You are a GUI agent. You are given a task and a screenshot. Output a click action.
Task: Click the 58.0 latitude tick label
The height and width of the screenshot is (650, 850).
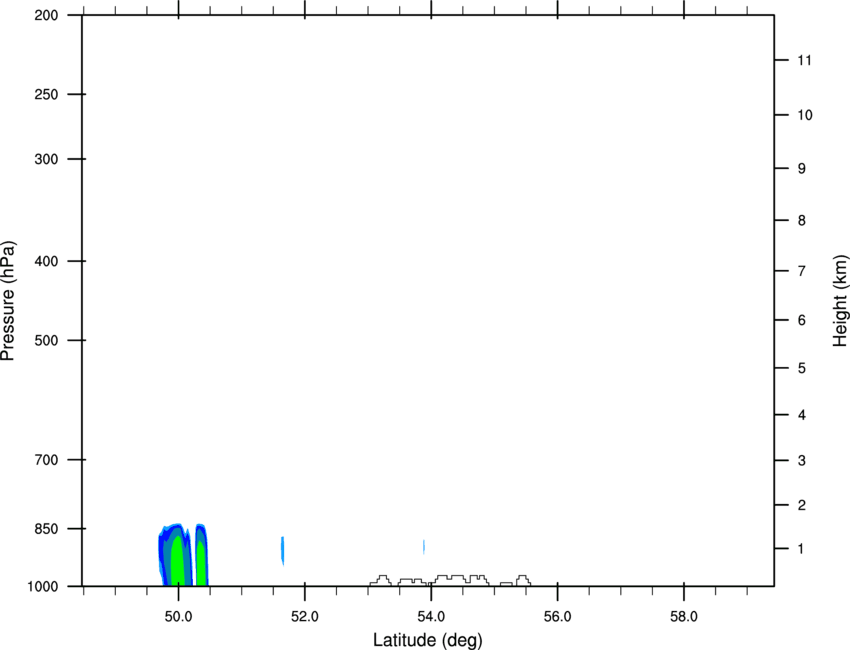tap(684, 616)
